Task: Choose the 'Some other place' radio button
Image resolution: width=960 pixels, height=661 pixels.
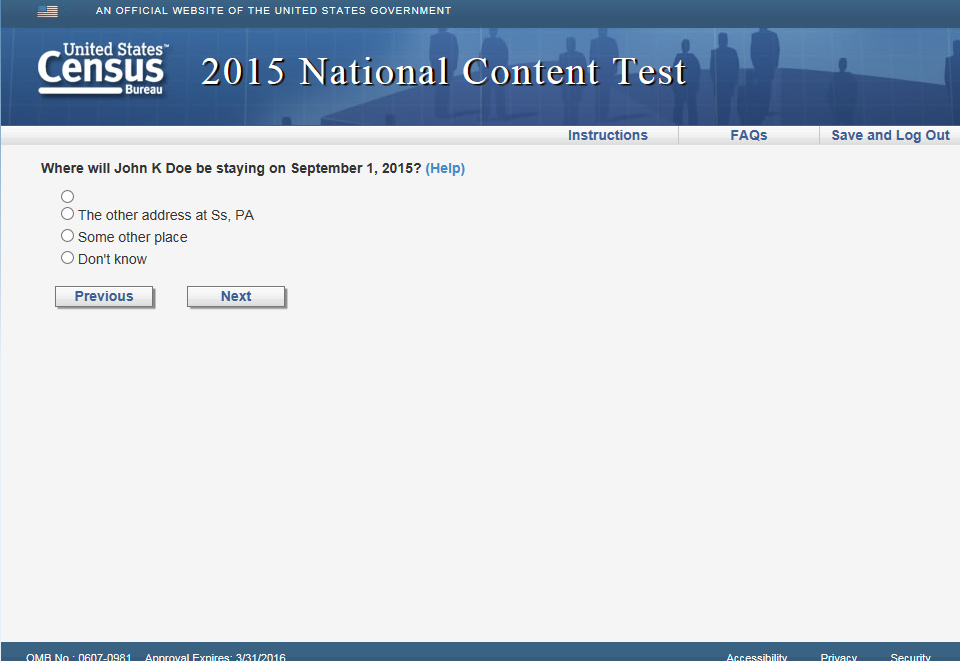Action: pos(67,236)
